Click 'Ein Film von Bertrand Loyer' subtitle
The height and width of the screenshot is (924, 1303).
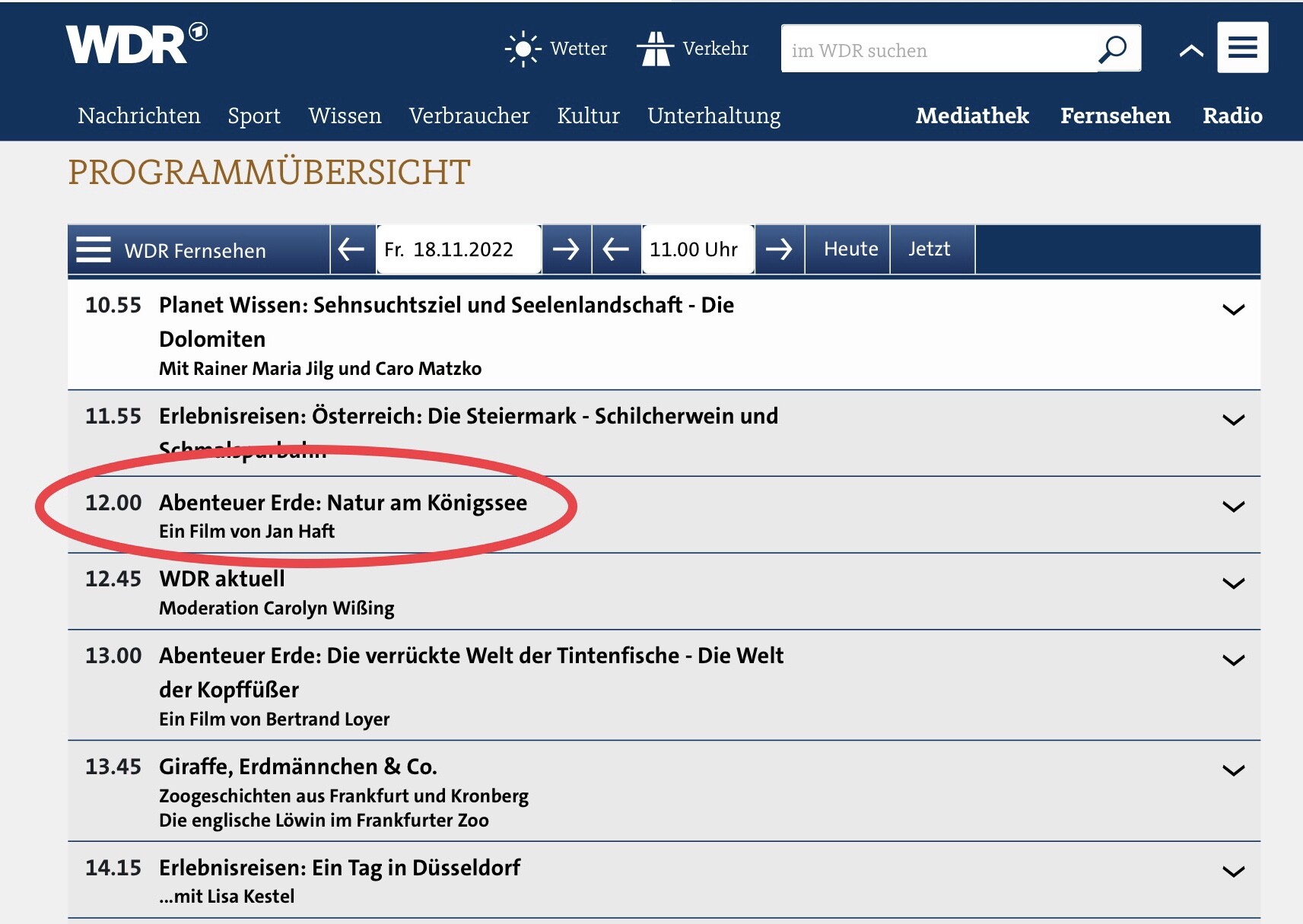tap(275, 719)
